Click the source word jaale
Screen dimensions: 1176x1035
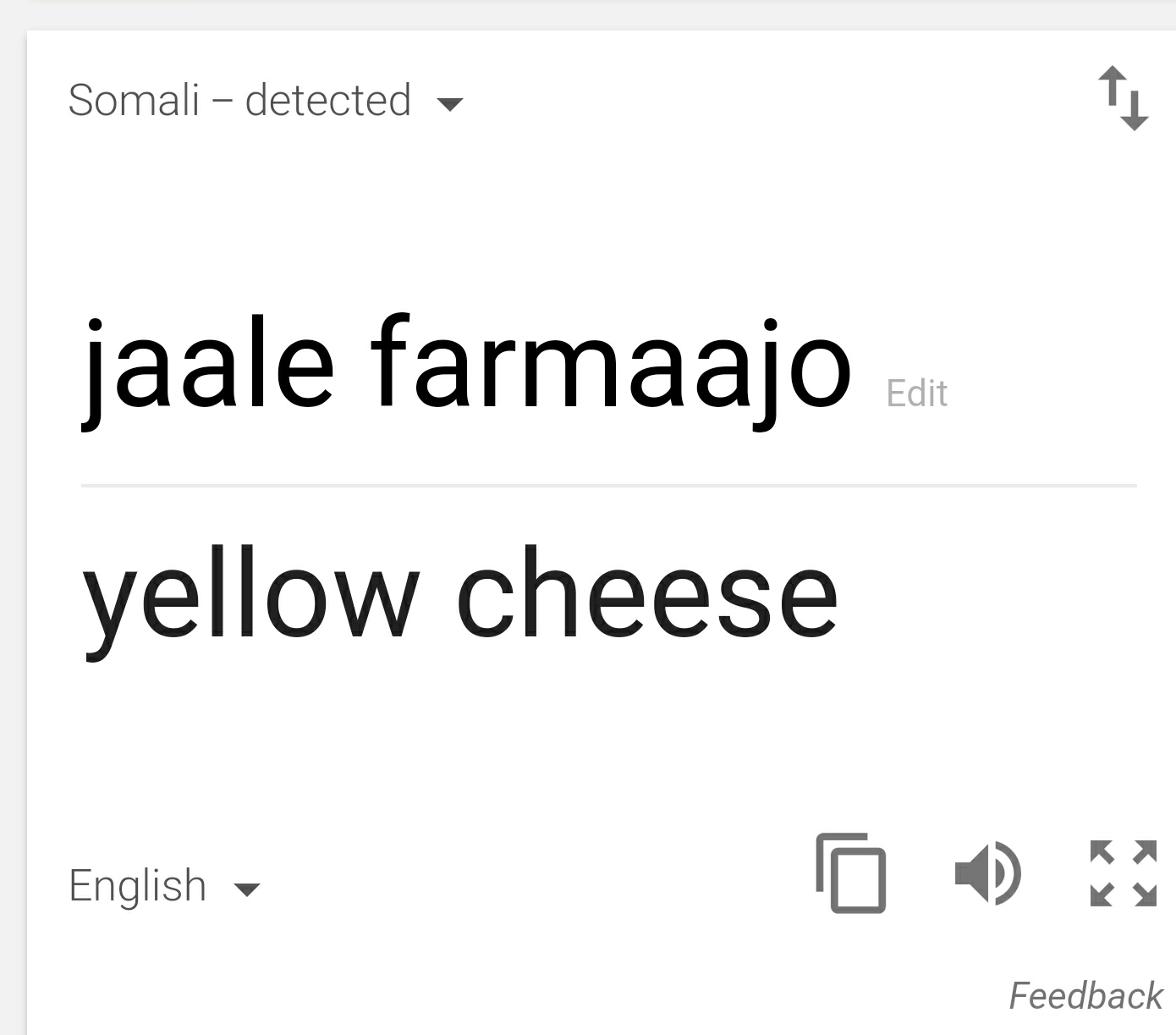coord(208,371)
